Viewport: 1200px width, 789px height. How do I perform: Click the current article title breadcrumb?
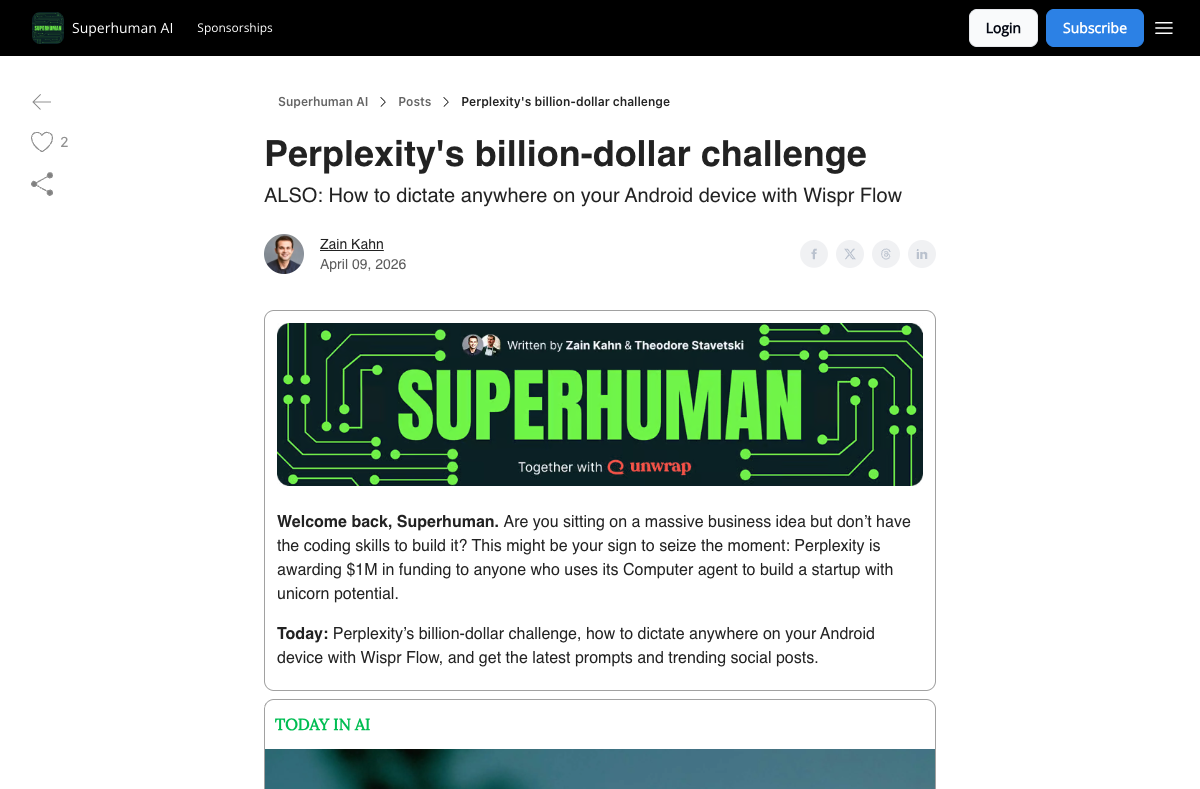pyautogui.click(x=565, y=101)
